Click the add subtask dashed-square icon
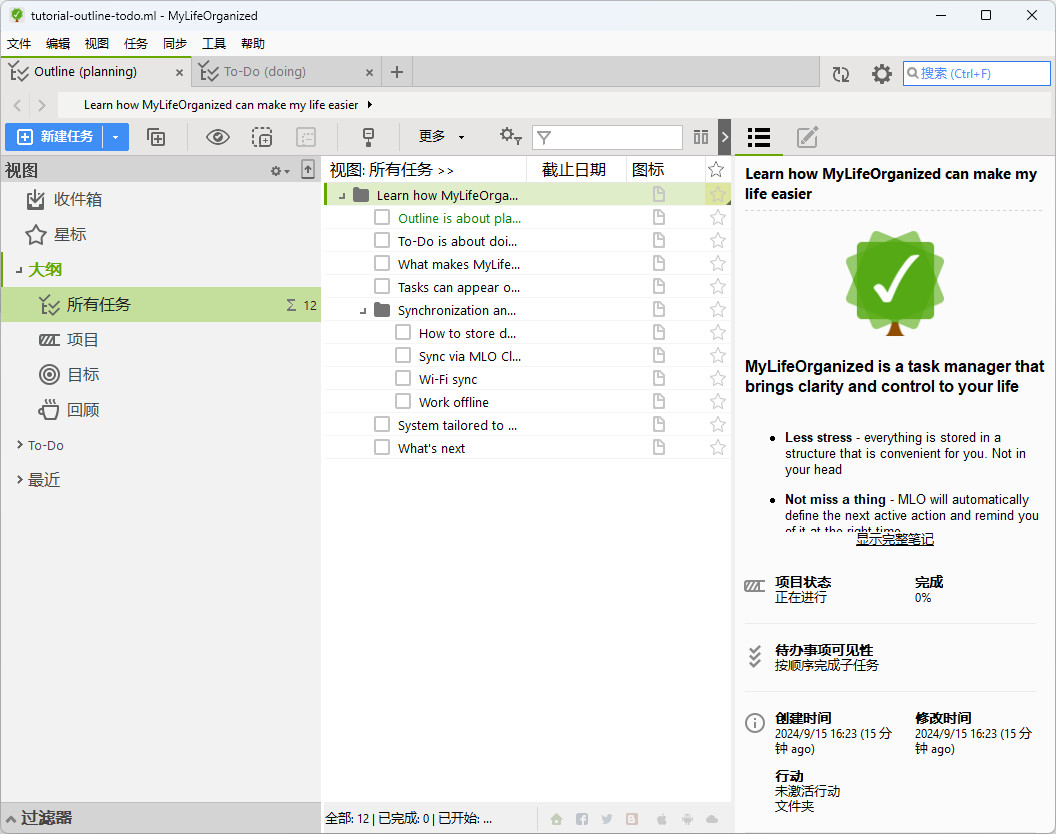 click(262, 137)
